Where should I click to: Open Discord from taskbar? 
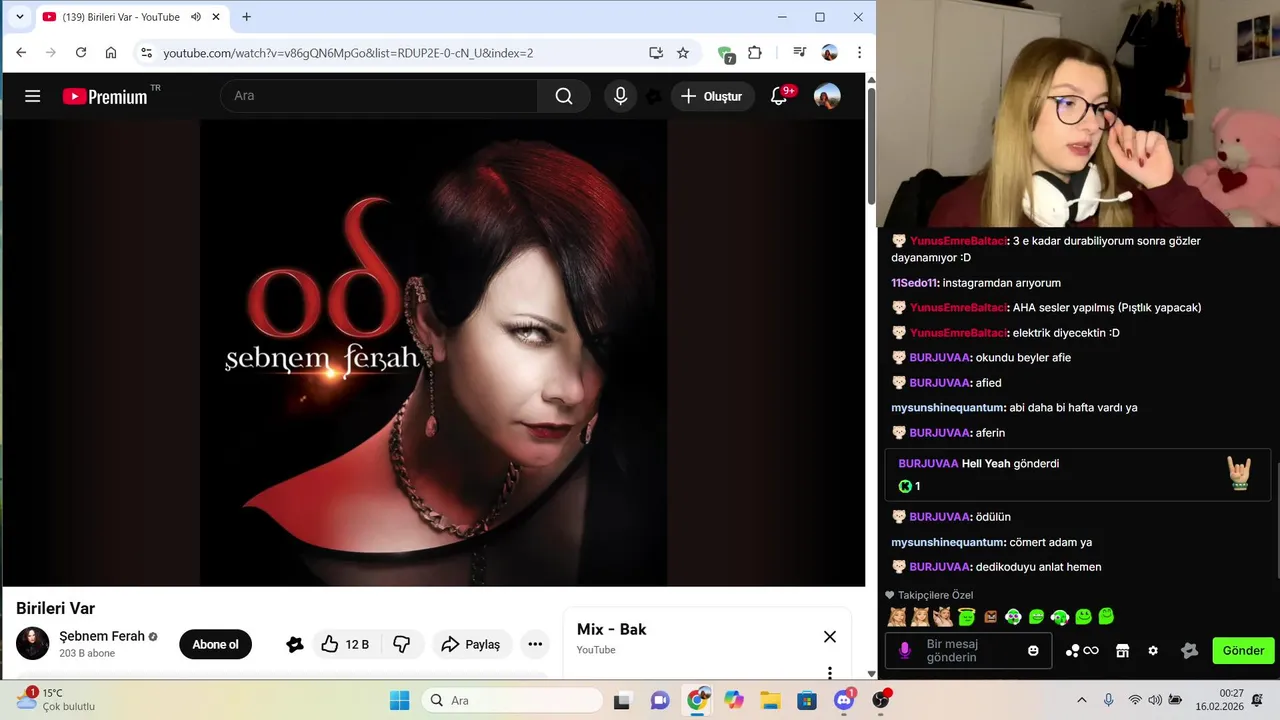tap(844, 700)
